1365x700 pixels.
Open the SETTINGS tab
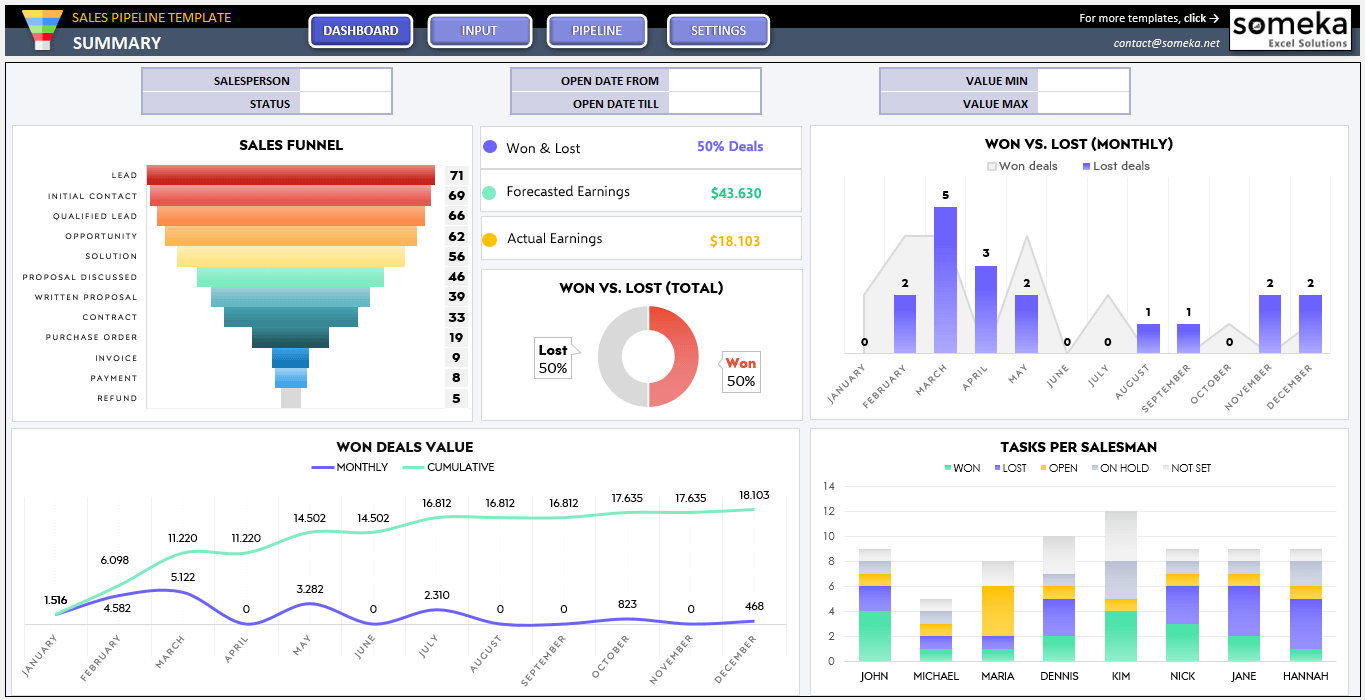[x=718, y=31]
